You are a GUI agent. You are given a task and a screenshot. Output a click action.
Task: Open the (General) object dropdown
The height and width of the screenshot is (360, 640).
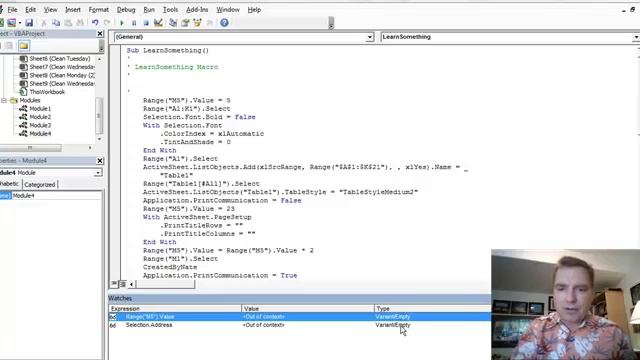point(369,37)
